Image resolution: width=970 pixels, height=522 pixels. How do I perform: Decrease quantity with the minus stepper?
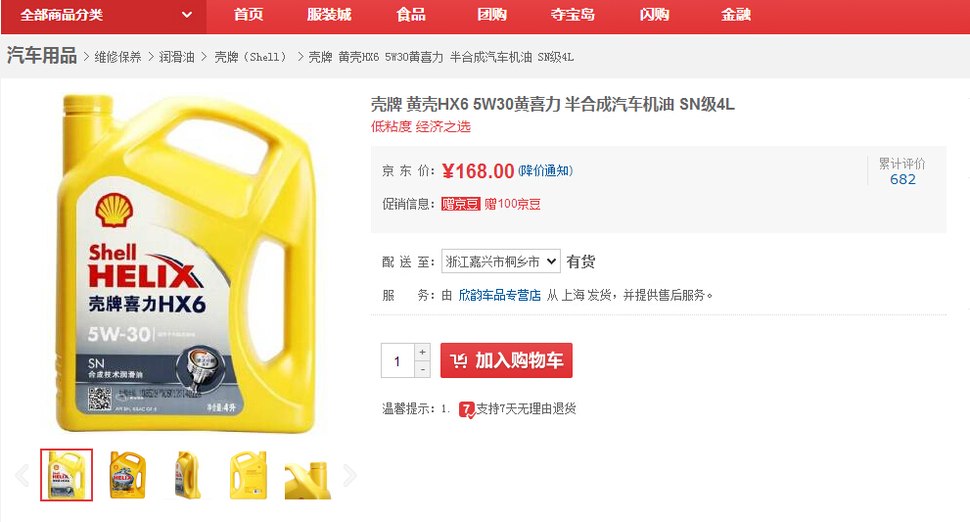pyautogui.click(x=422, y=369)
